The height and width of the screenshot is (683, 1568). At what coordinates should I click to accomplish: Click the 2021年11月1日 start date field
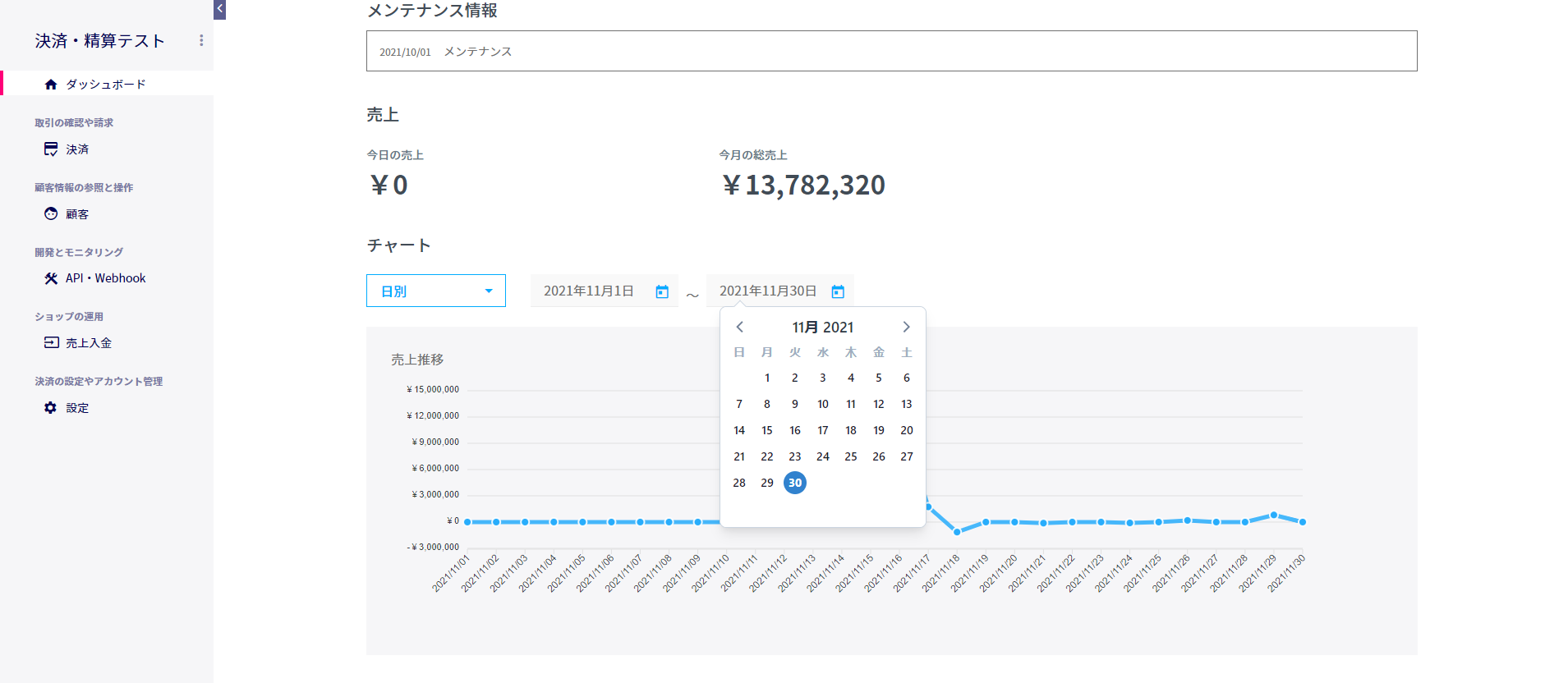589,291
